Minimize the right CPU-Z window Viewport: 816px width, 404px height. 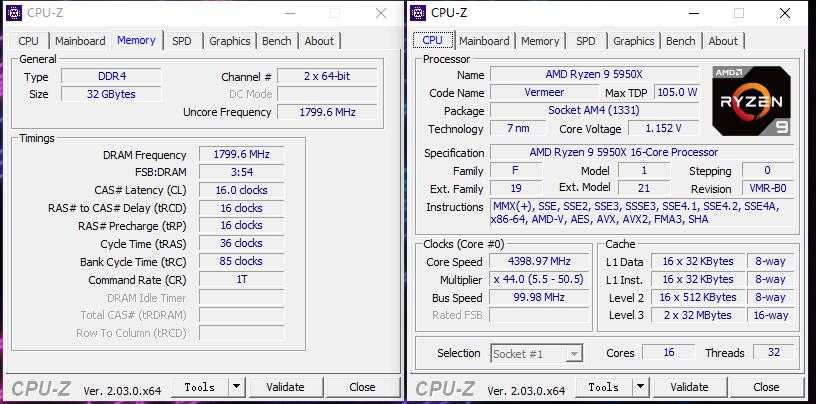pos(694,14)
